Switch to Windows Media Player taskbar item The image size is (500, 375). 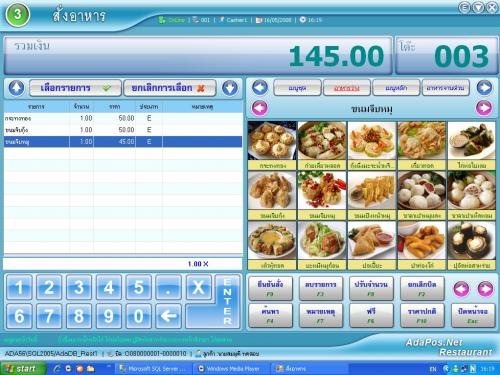coord(232,369)
